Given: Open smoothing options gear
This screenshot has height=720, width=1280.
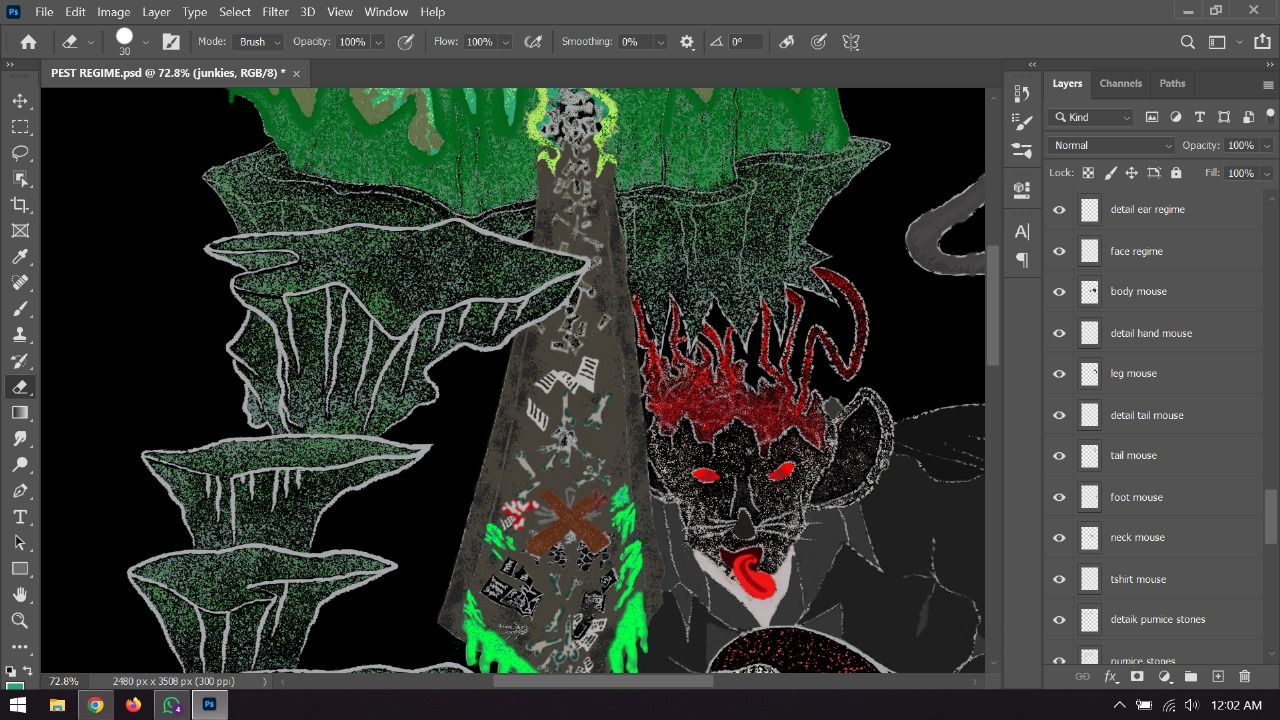Looking at the screenshot, I should (687, 42).
